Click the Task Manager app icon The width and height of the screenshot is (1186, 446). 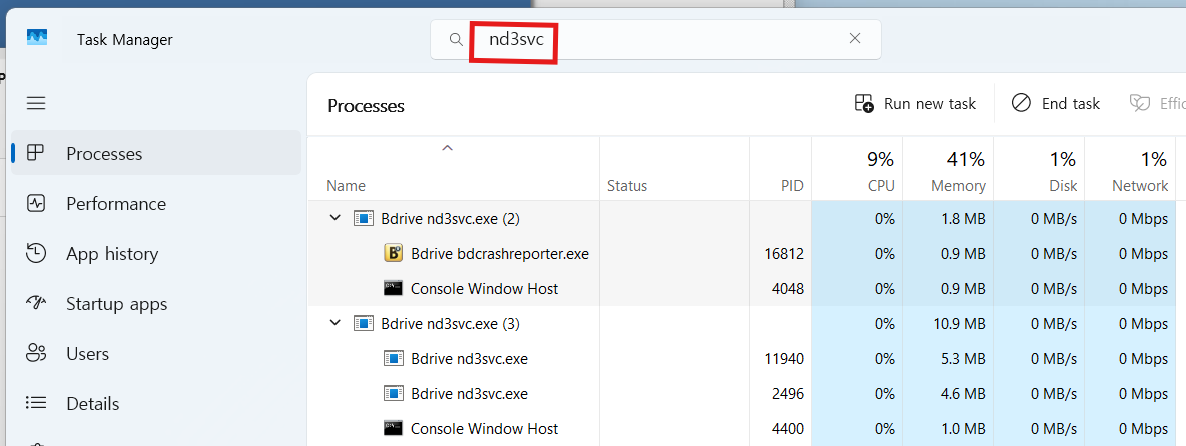(37, 39)
